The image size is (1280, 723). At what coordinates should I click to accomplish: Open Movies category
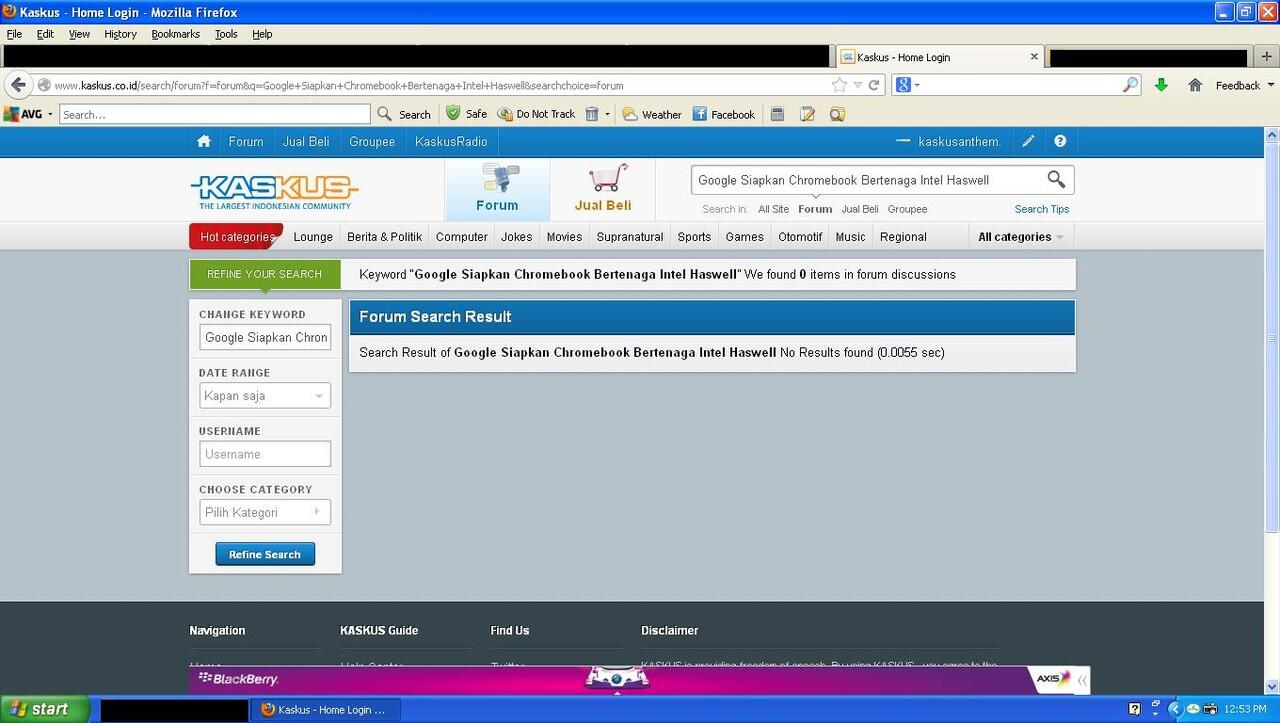[x=564, y=237]
